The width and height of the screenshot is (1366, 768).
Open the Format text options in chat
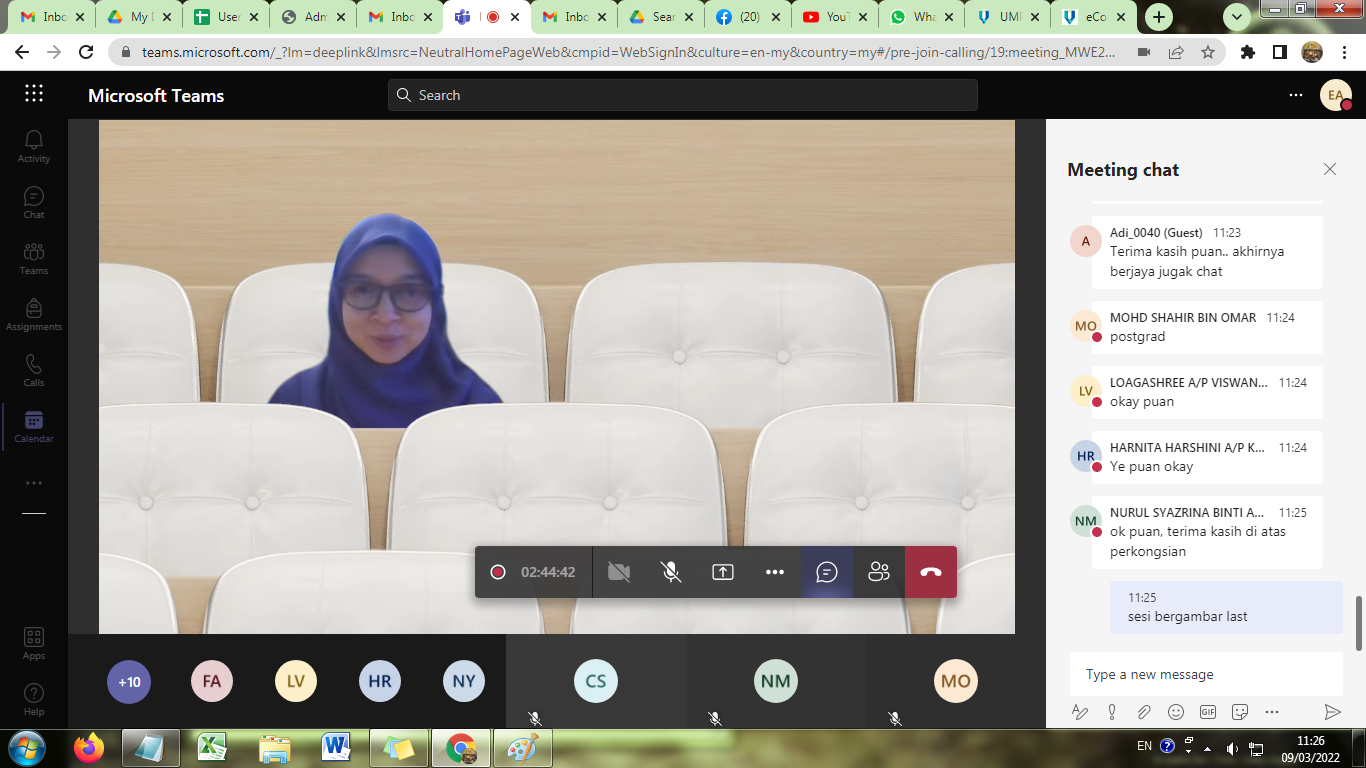(x=1080, y=712)
